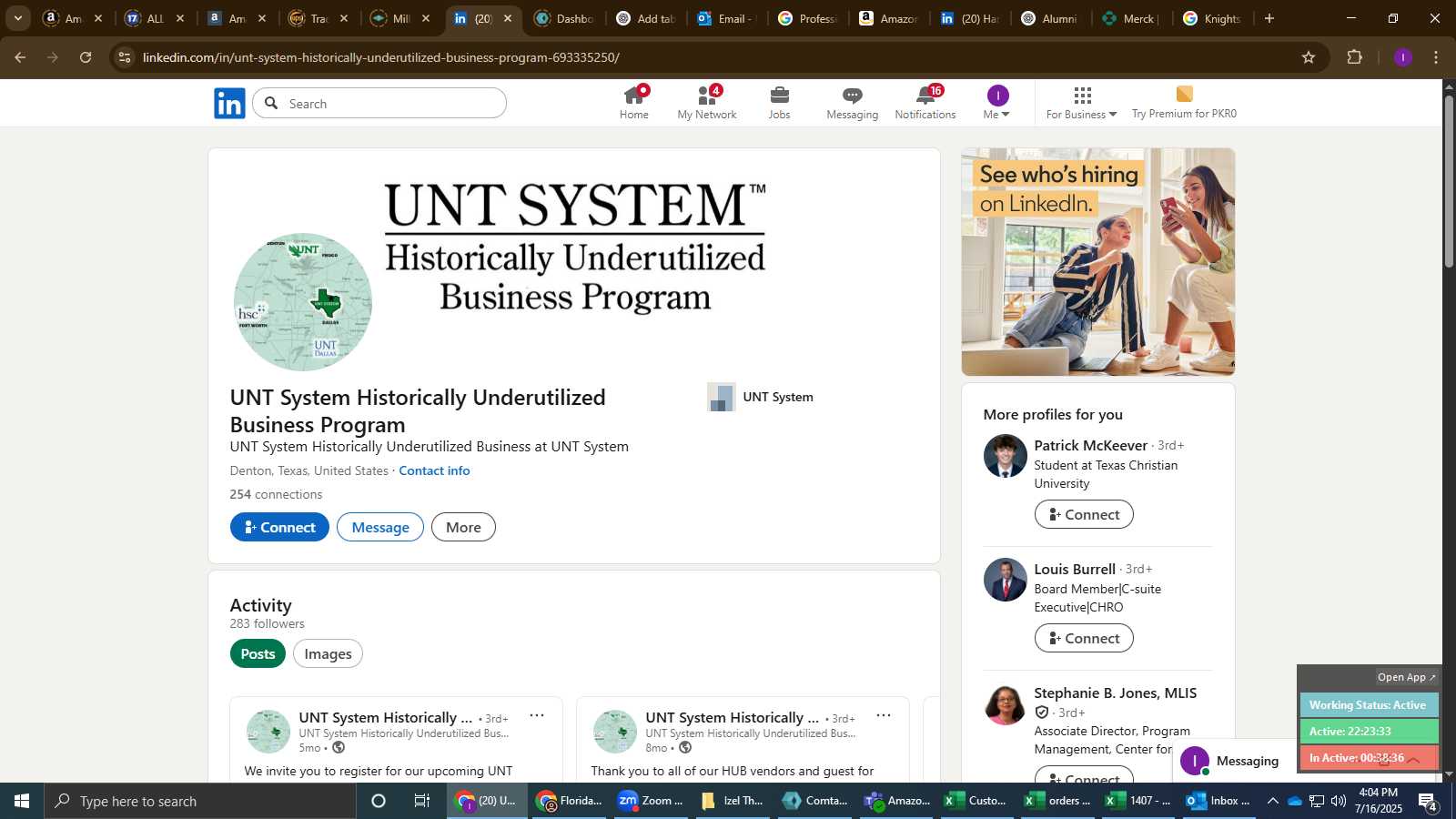
Task: Open Task View on the taskbar
Action: click(x=422, y=801)
